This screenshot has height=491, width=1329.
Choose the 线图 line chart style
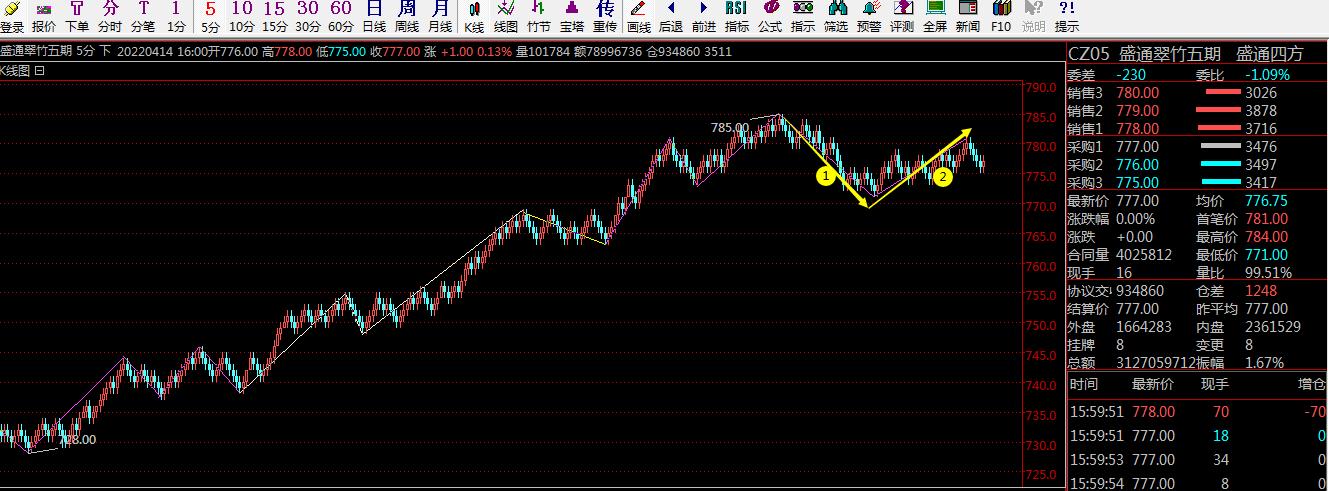(506, 17)
